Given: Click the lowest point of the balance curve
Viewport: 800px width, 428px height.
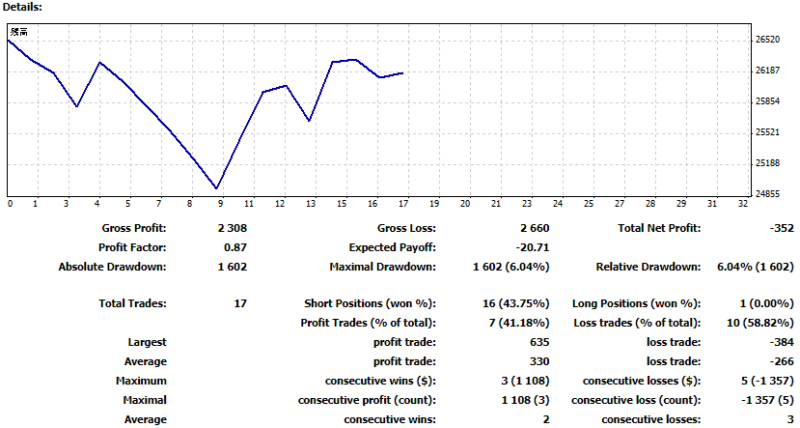Looking at the screenshot, I should click(x=216, y=188).
